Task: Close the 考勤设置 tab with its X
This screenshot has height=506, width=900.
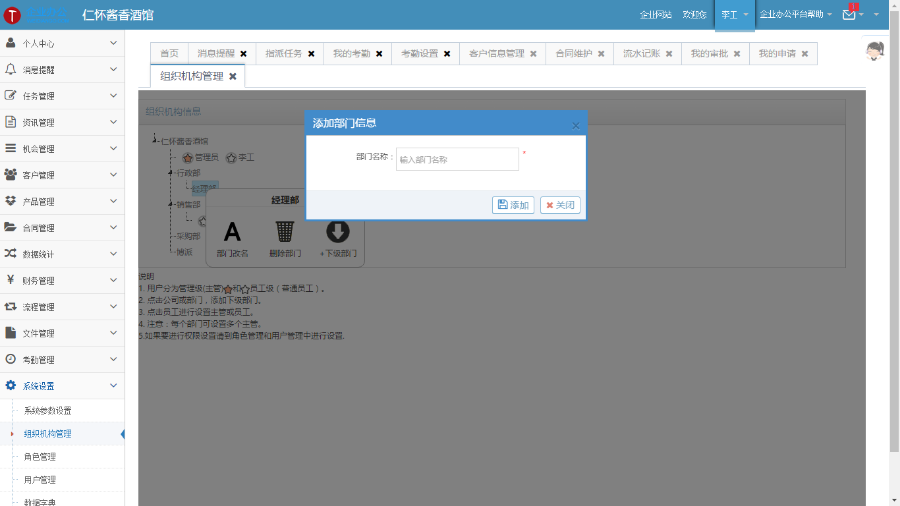Action: (x=447, y=54)
